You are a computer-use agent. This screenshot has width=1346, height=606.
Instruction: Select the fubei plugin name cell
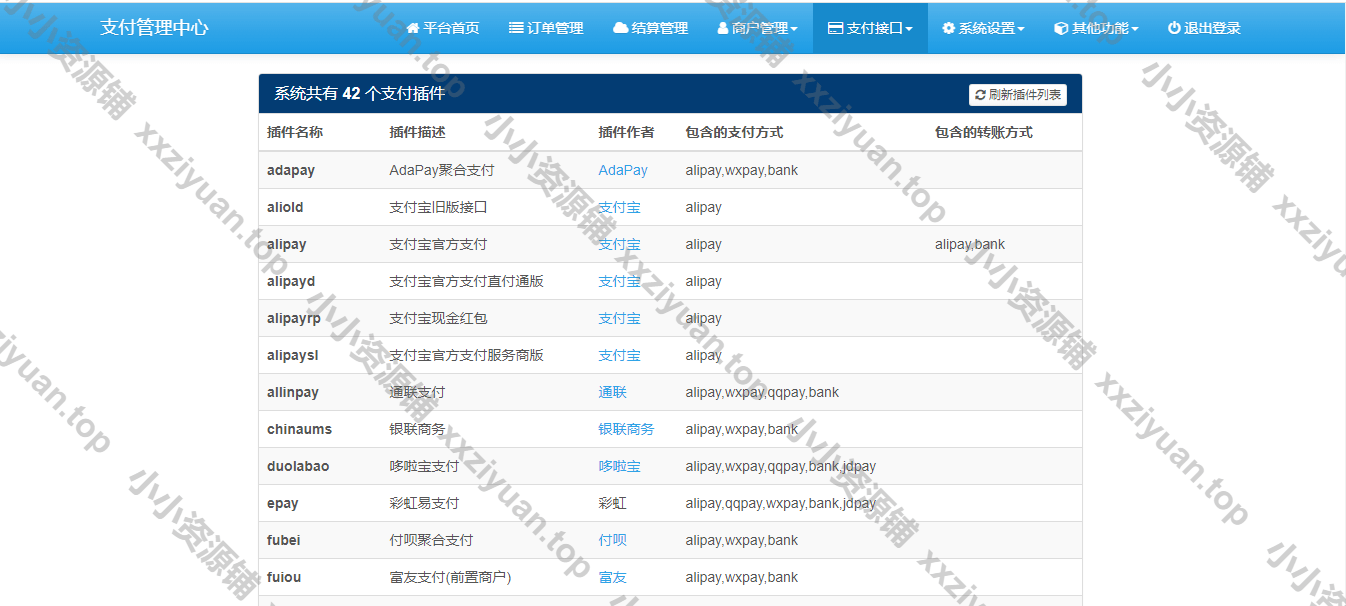coord(284,540)
